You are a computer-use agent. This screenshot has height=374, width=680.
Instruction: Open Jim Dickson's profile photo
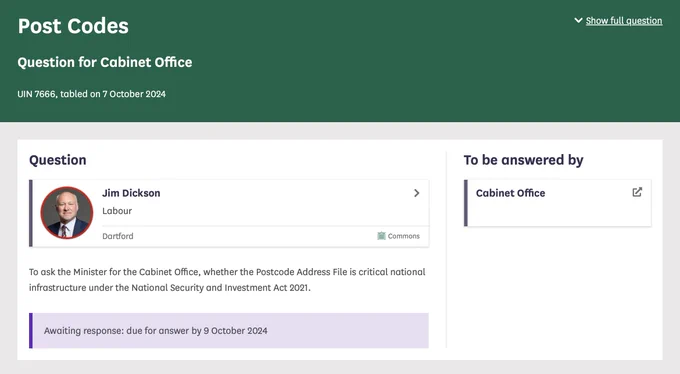(x=67, y=213)
